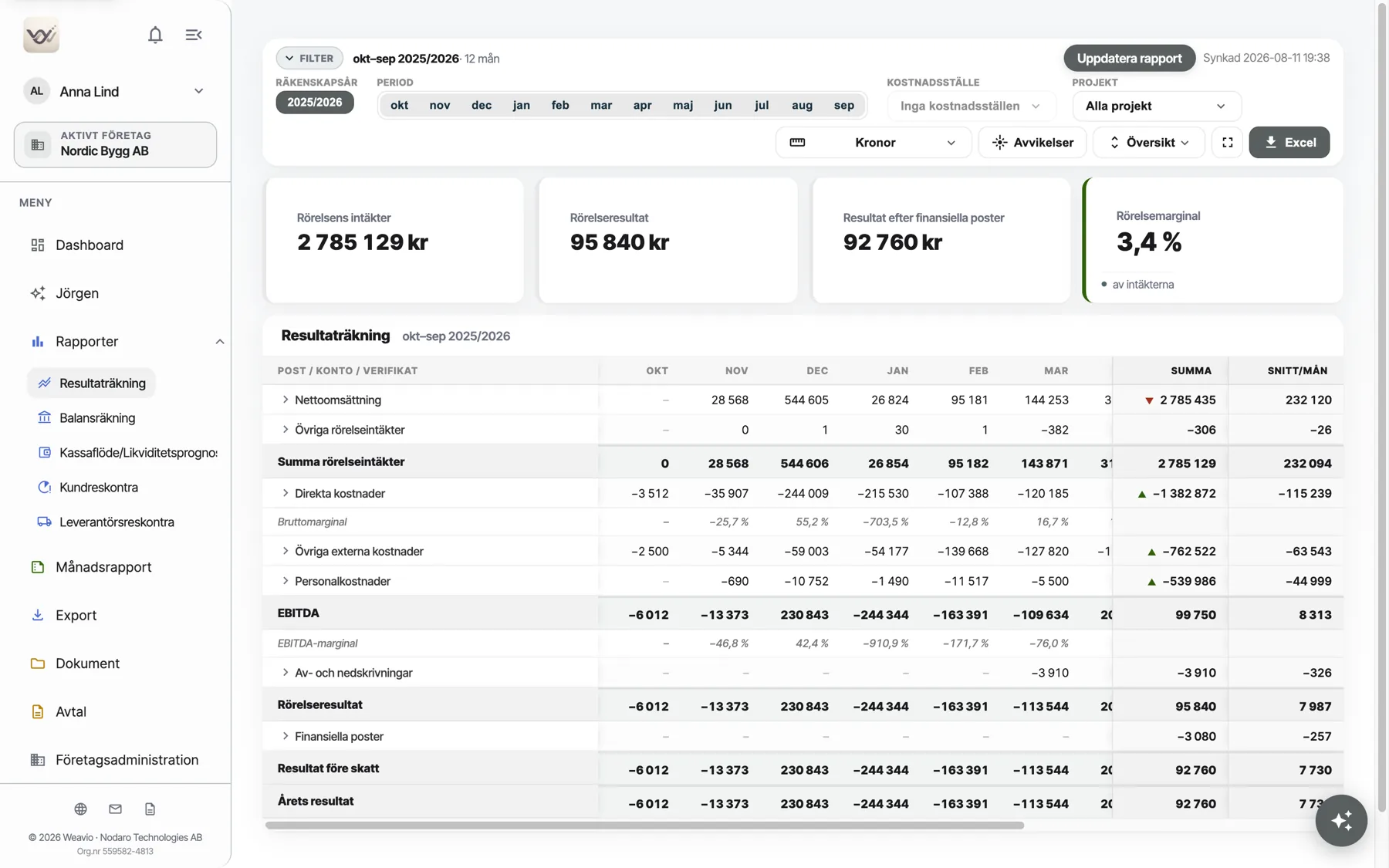
Task: Open Kundreskontra report
Action: (99, 487)
